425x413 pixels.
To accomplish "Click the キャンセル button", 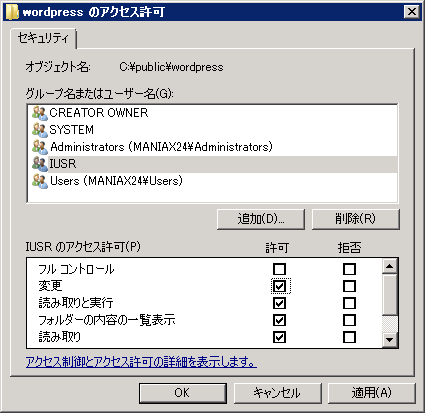I will coord(277,393).
